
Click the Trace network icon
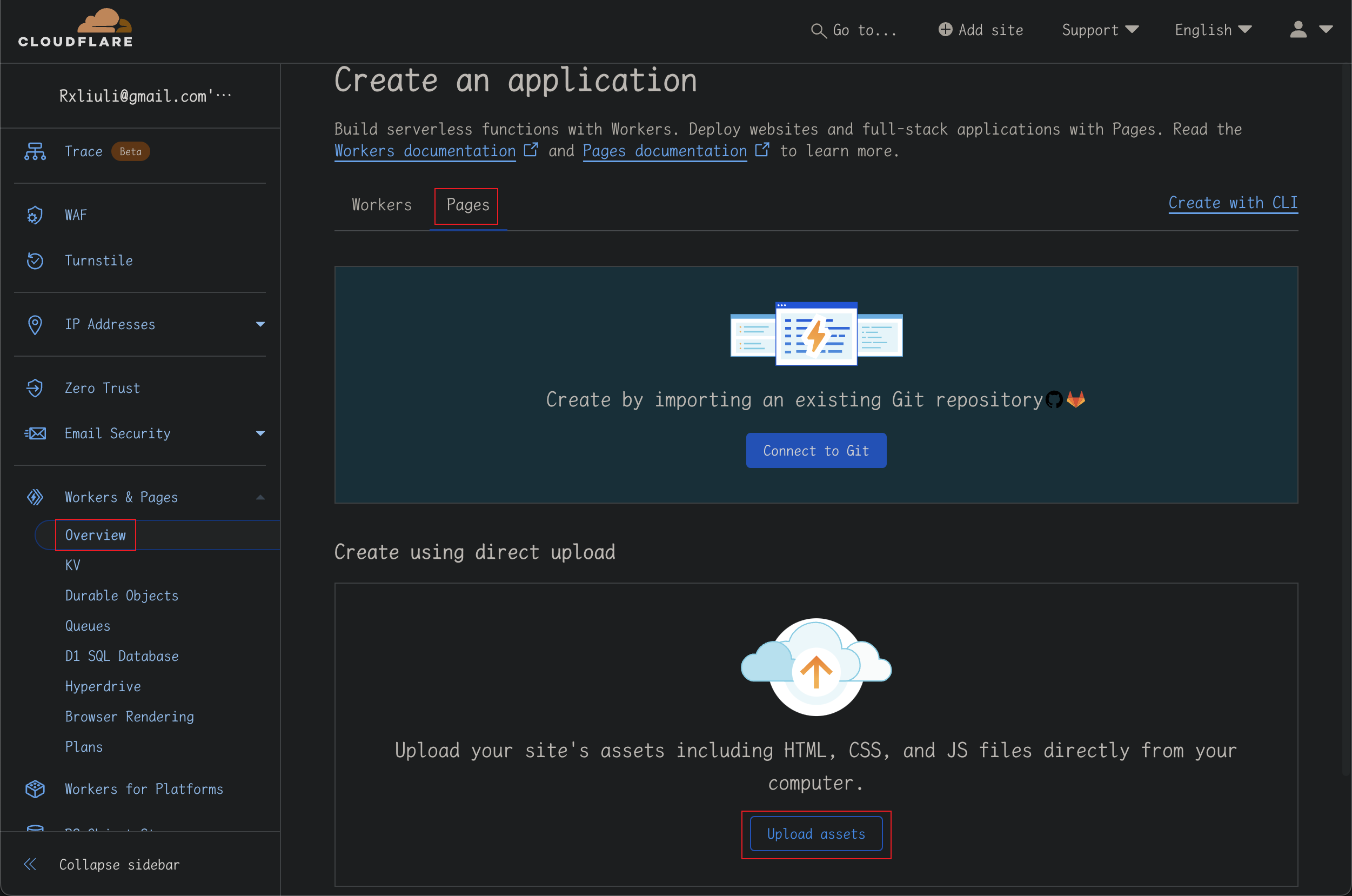pos(35,151)
